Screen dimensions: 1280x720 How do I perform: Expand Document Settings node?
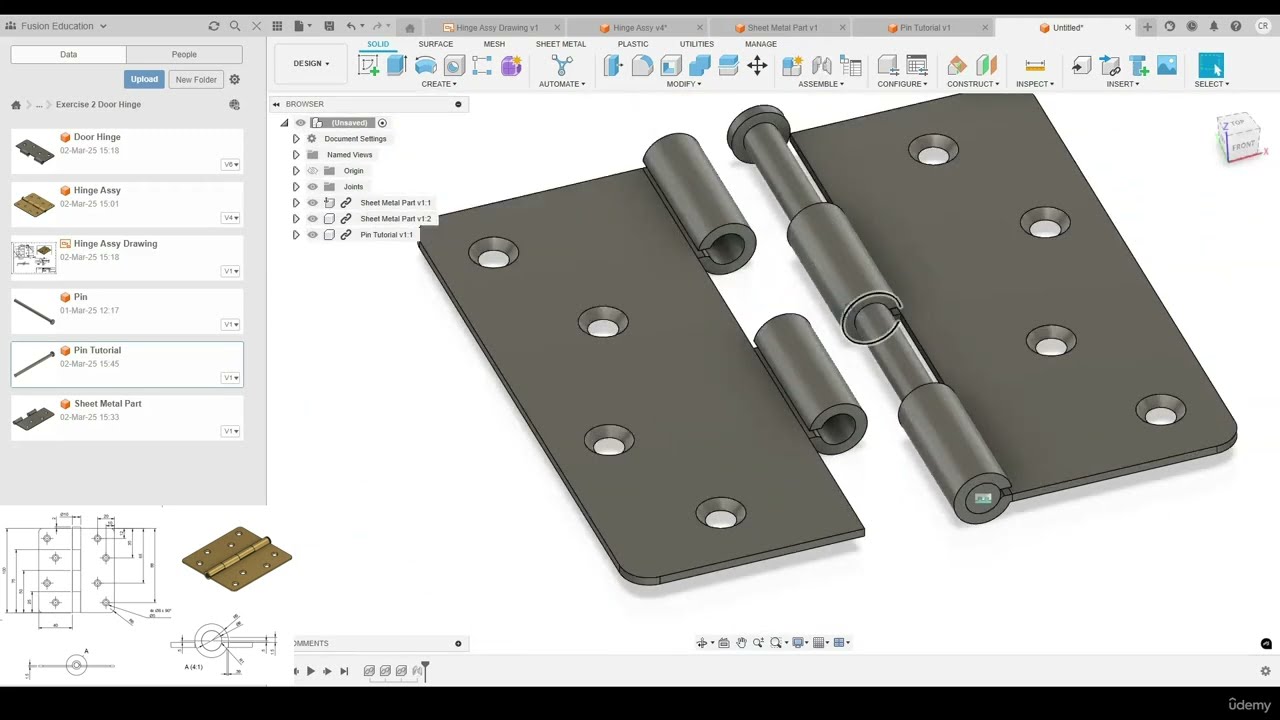[x=296, y=139]
